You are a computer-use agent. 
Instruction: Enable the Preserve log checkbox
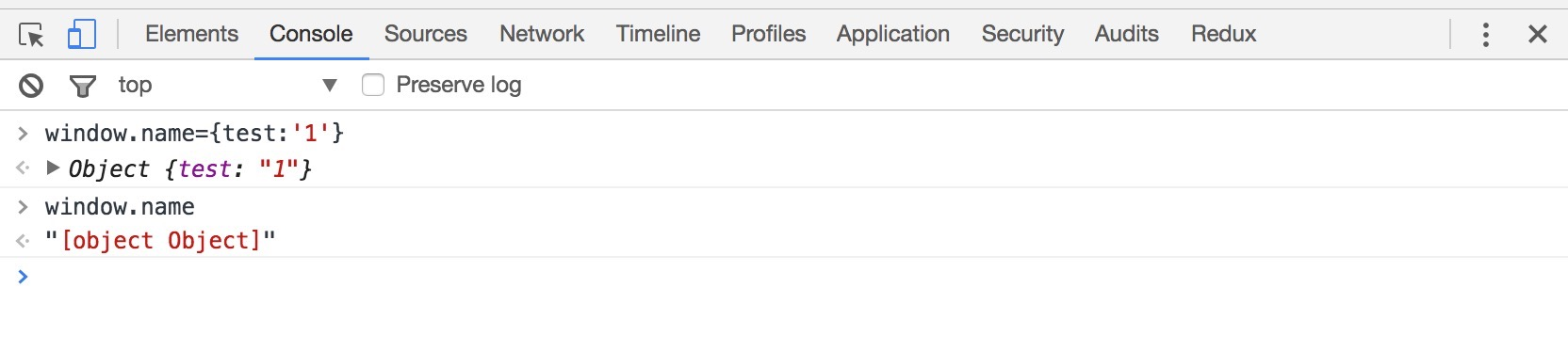coord(373,86)
